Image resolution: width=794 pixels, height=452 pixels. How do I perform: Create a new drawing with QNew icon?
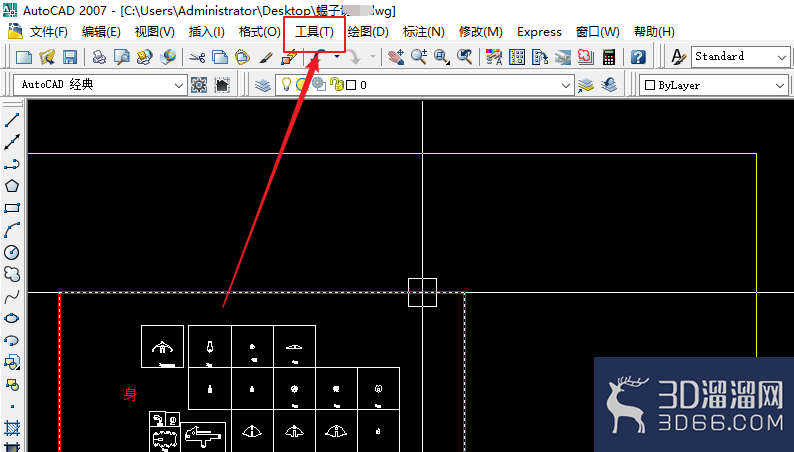pos(24,57)
